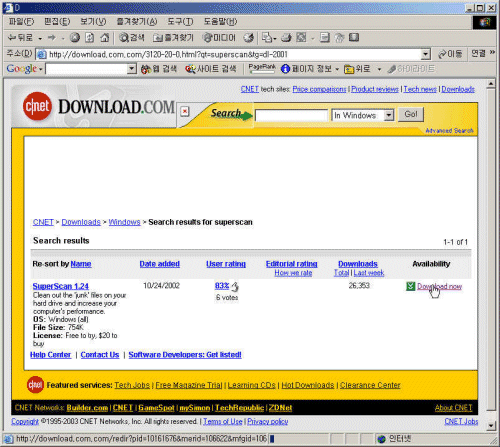The height and width of the screenshot is (447, 500).
Task: Open the View (보기) menu
Action: [93, 22]
